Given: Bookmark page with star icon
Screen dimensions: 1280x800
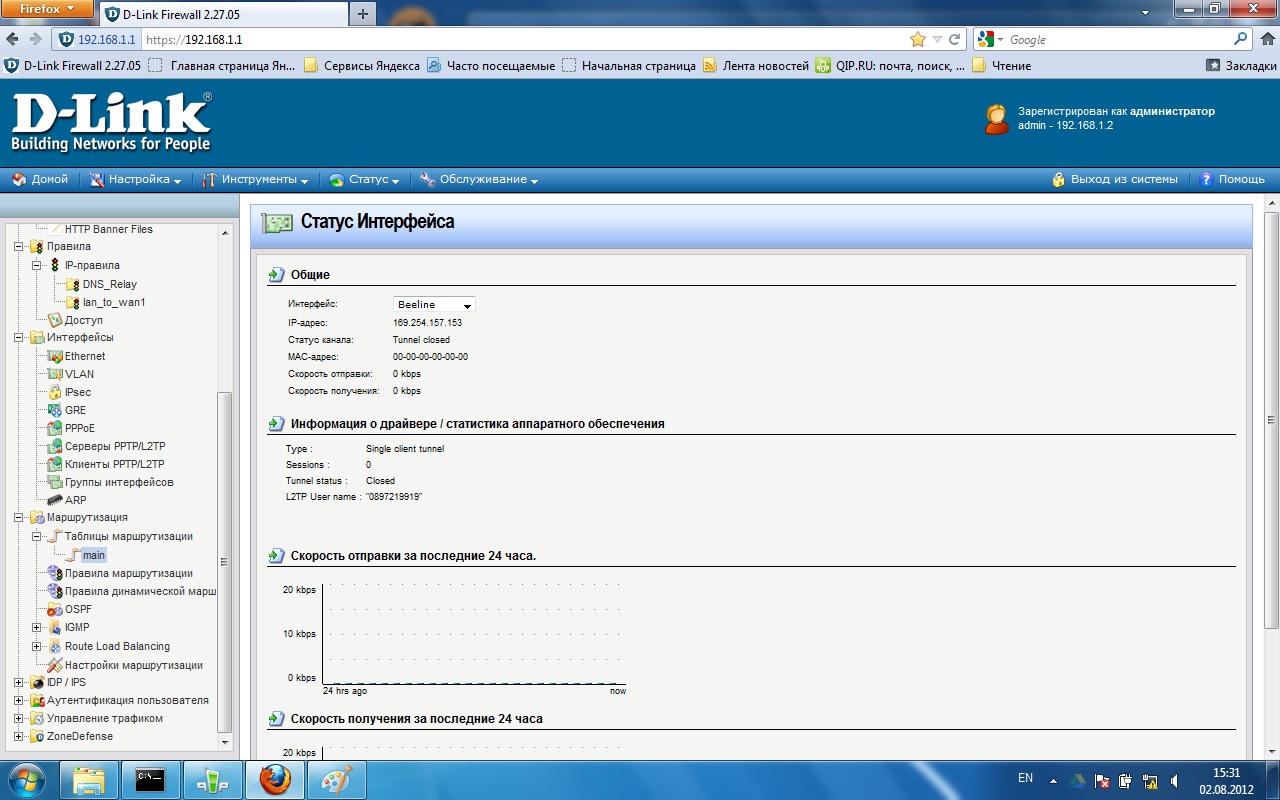Looking at the screenshot, I should coord(918,39).
